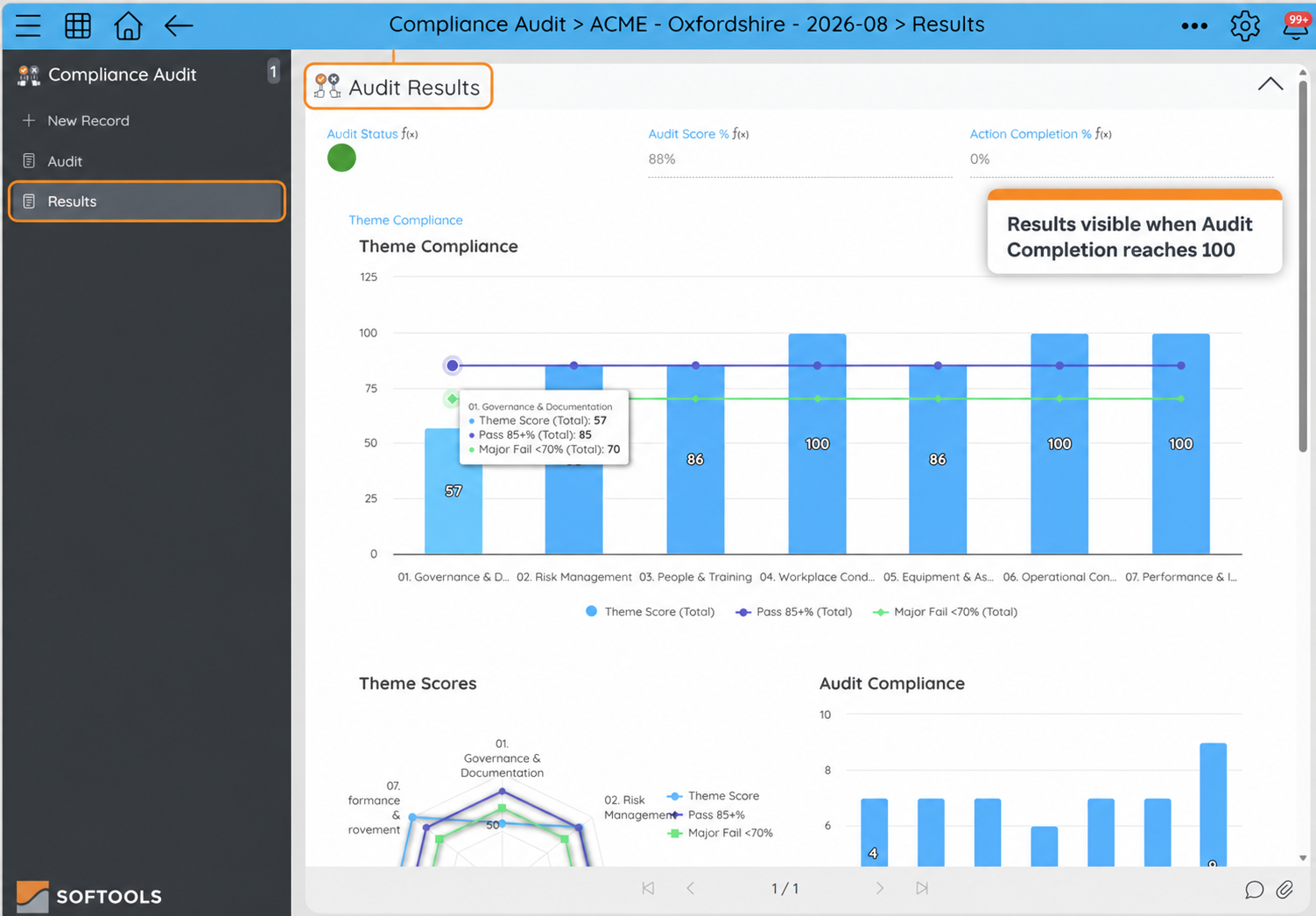The width and height of the screenshot is (1316, 916).
Task: Toggle Major Fail <70% legend in radar chart
Action: pos(720,833)
